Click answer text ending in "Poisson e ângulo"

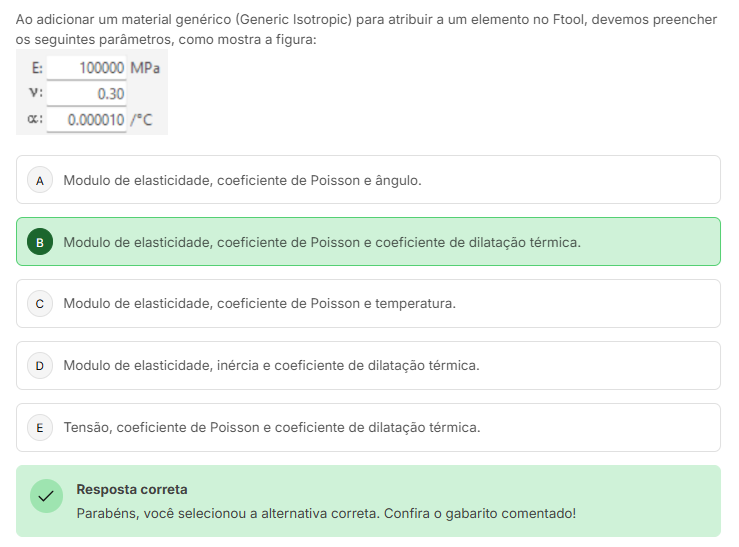(242, 181)
